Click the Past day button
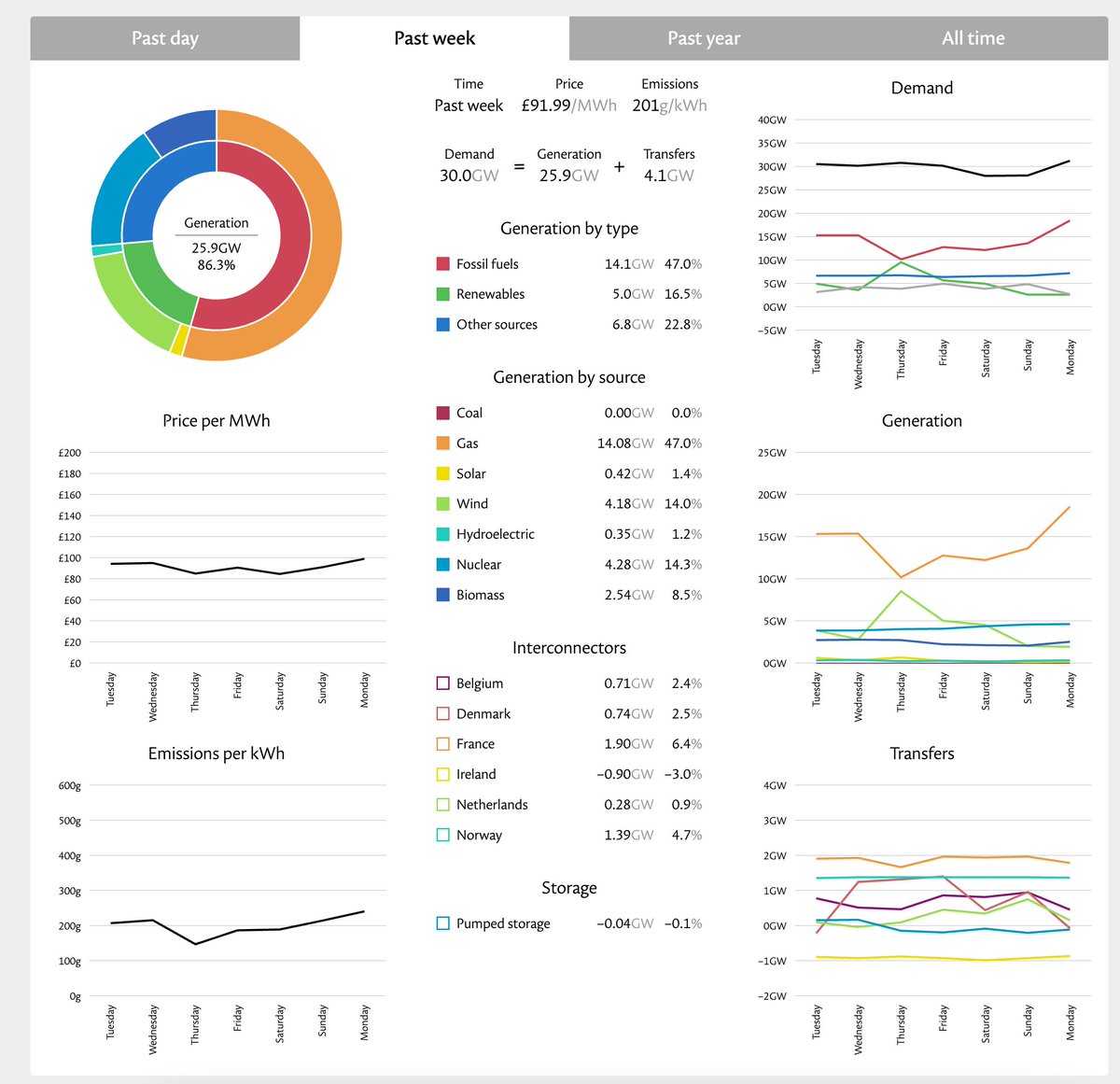 (164, 38)
